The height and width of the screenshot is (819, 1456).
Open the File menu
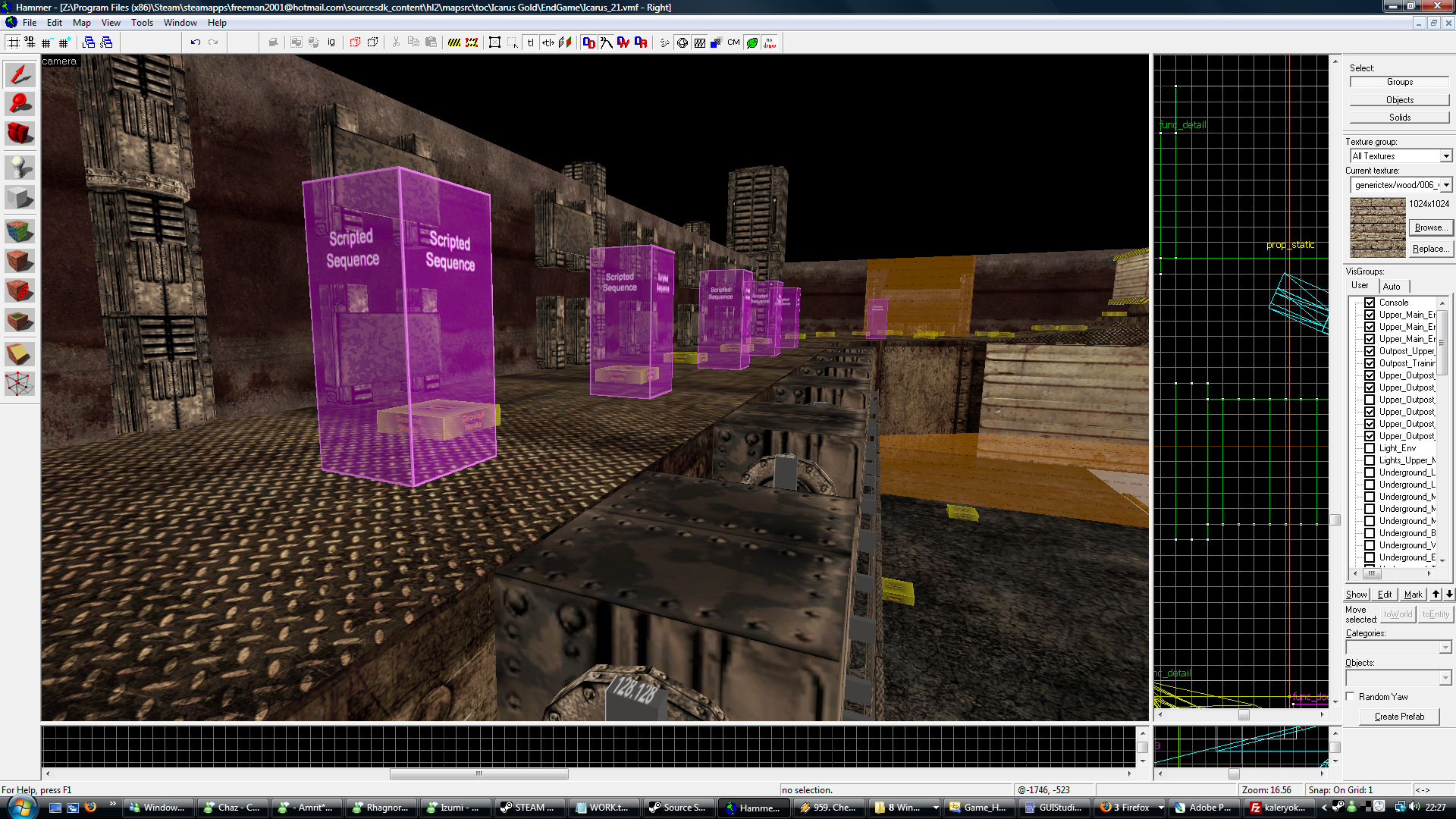30,23
